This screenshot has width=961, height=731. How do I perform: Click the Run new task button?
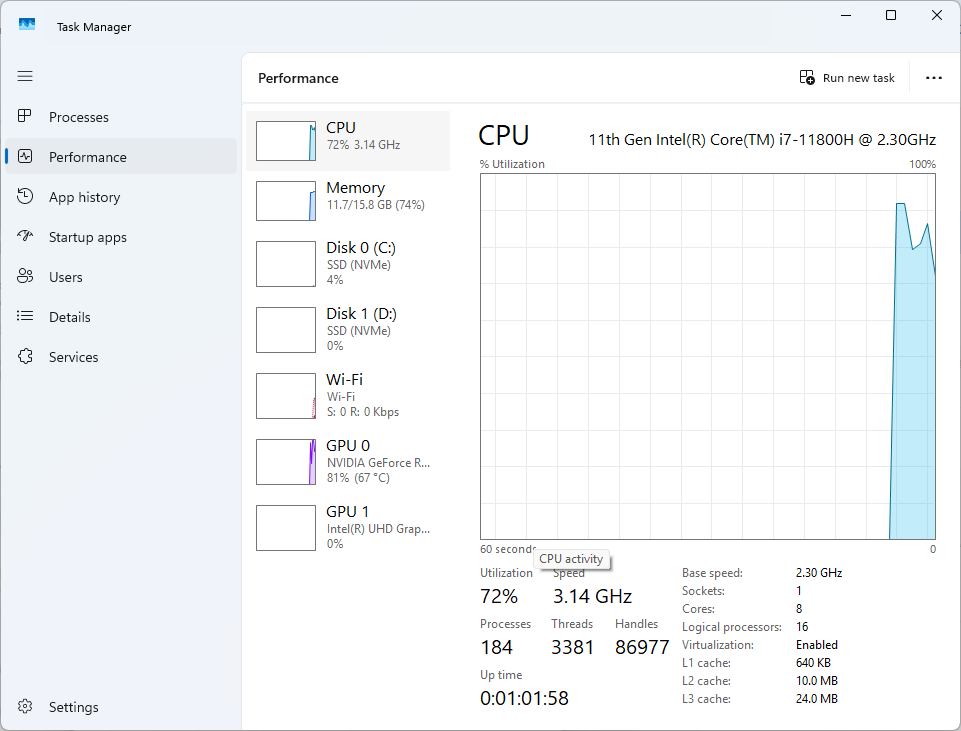point(847,78)
